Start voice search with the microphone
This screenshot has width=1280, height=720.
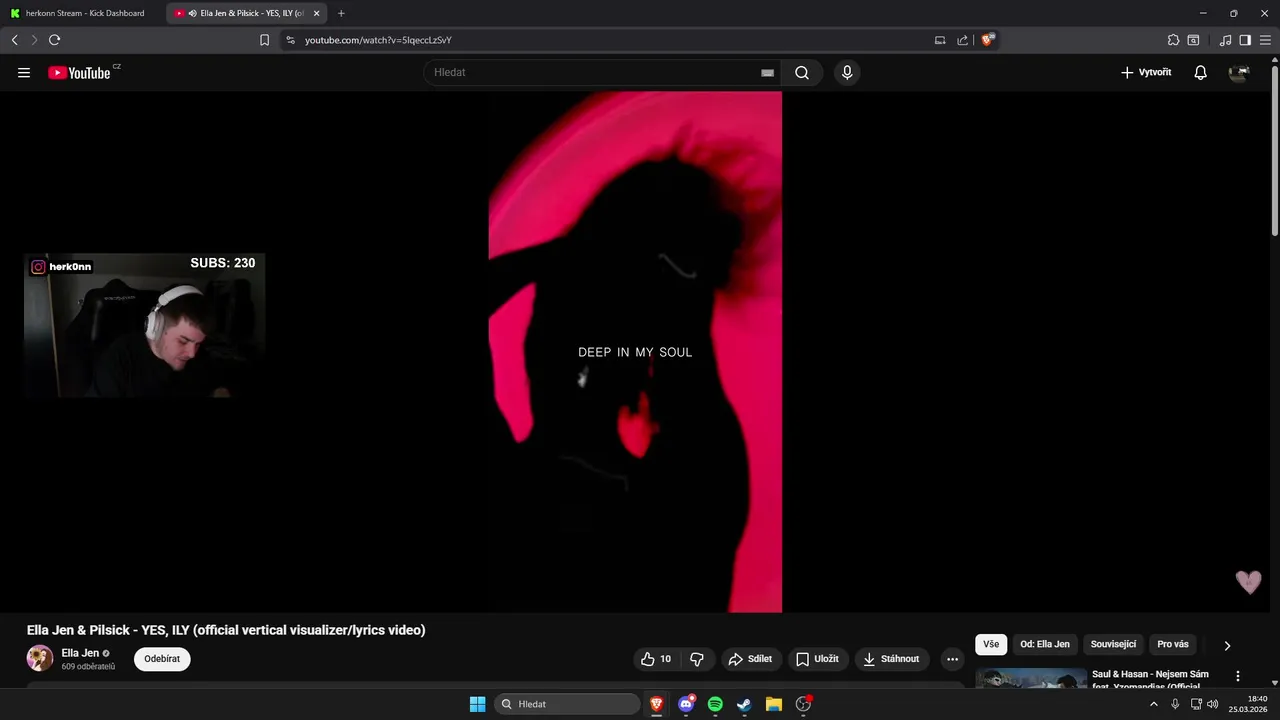tap(847, 73)
